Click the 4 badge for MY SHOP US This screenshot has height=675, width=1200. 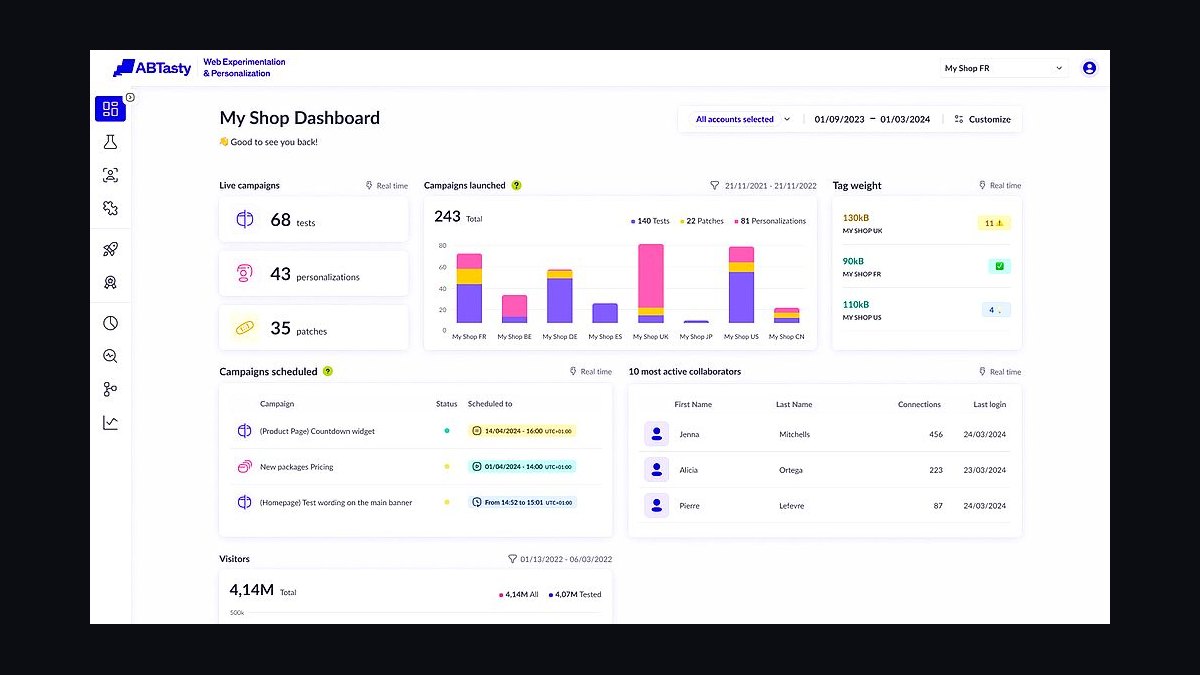click(995, 310)
